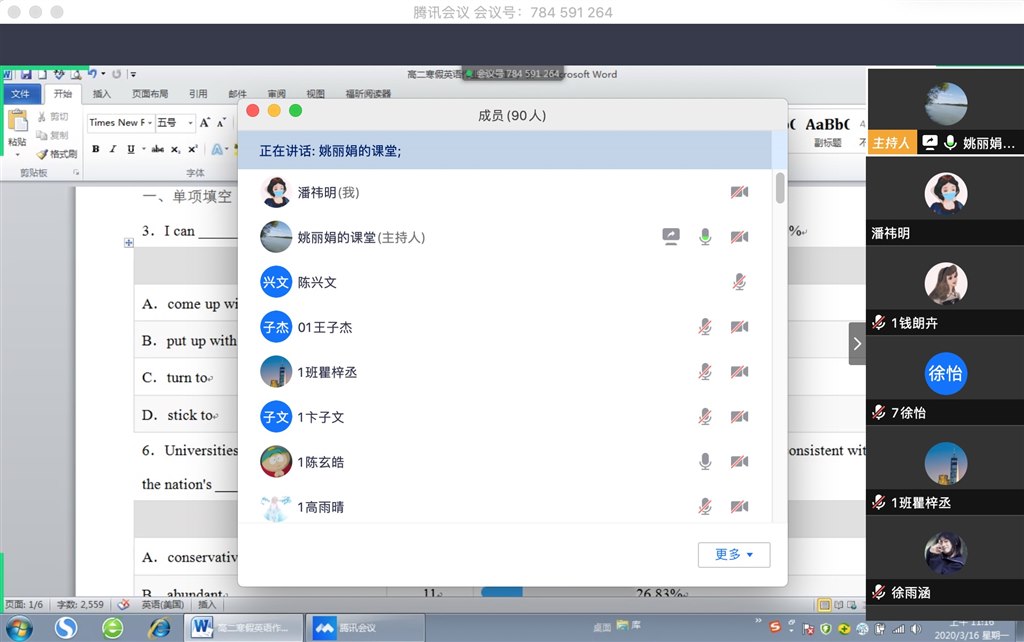Switch to the 插入 ribbon tab
Screen dimensions: 1024x642
pyautogui.click(x=102, y=93)
